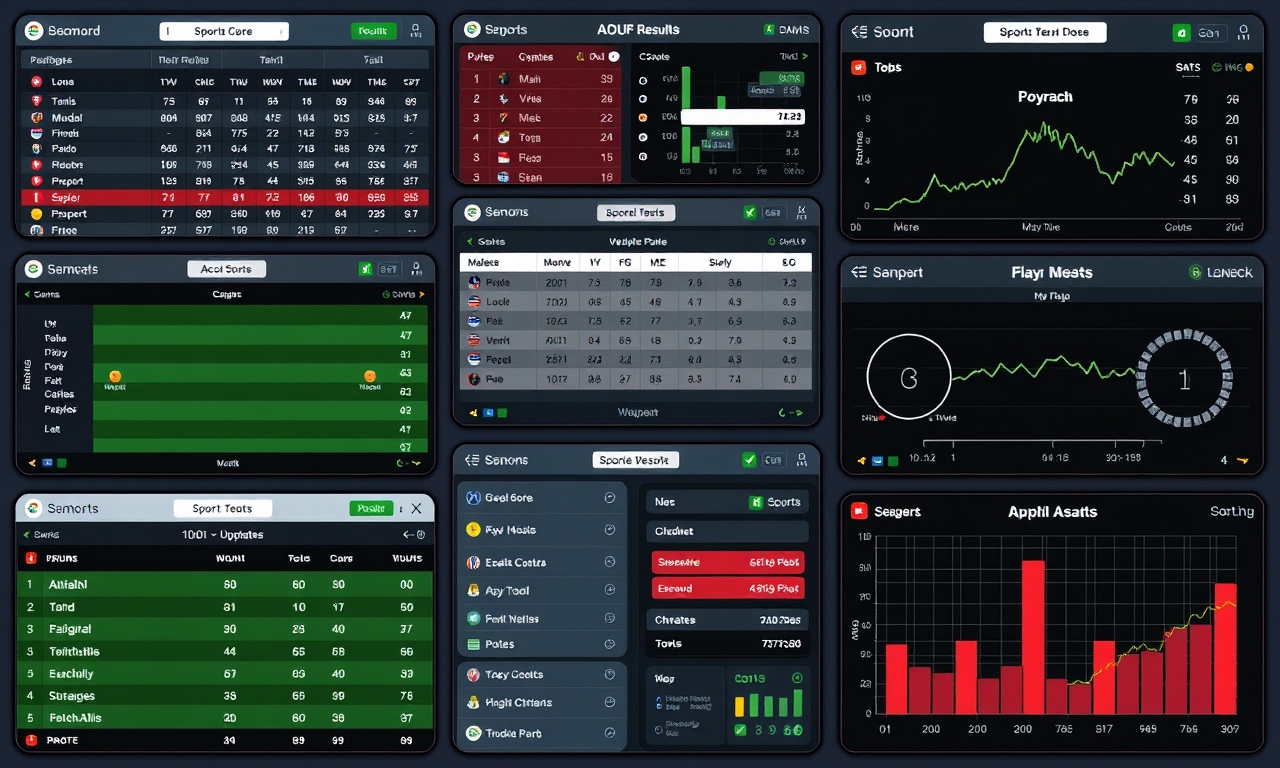
Task: Click the yellow Fyv Meals icon
Action: coord(474,530)
